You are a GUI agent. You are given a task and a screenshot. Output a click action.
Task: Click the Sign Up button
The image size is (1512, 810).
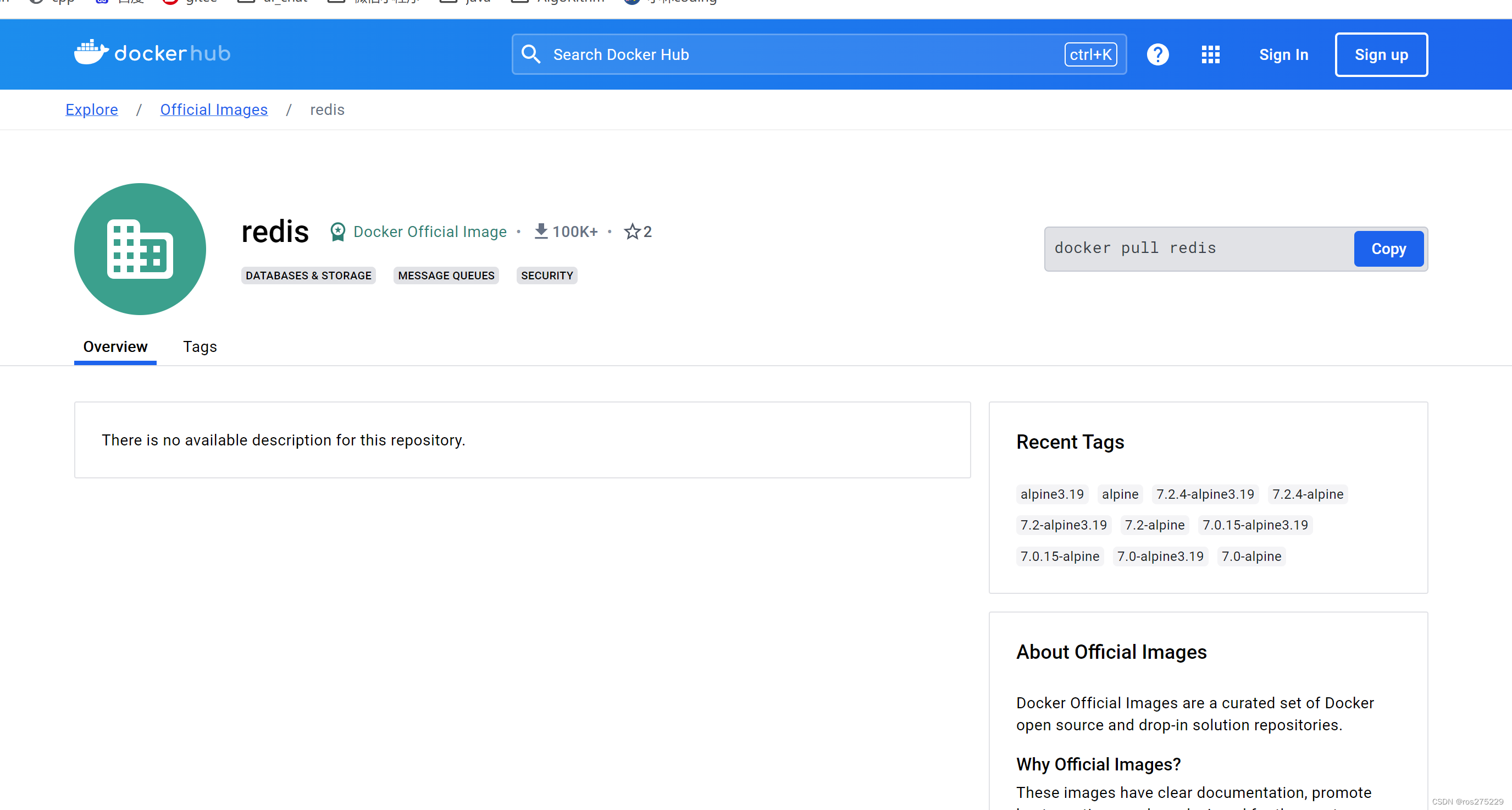click(1381, 54)
